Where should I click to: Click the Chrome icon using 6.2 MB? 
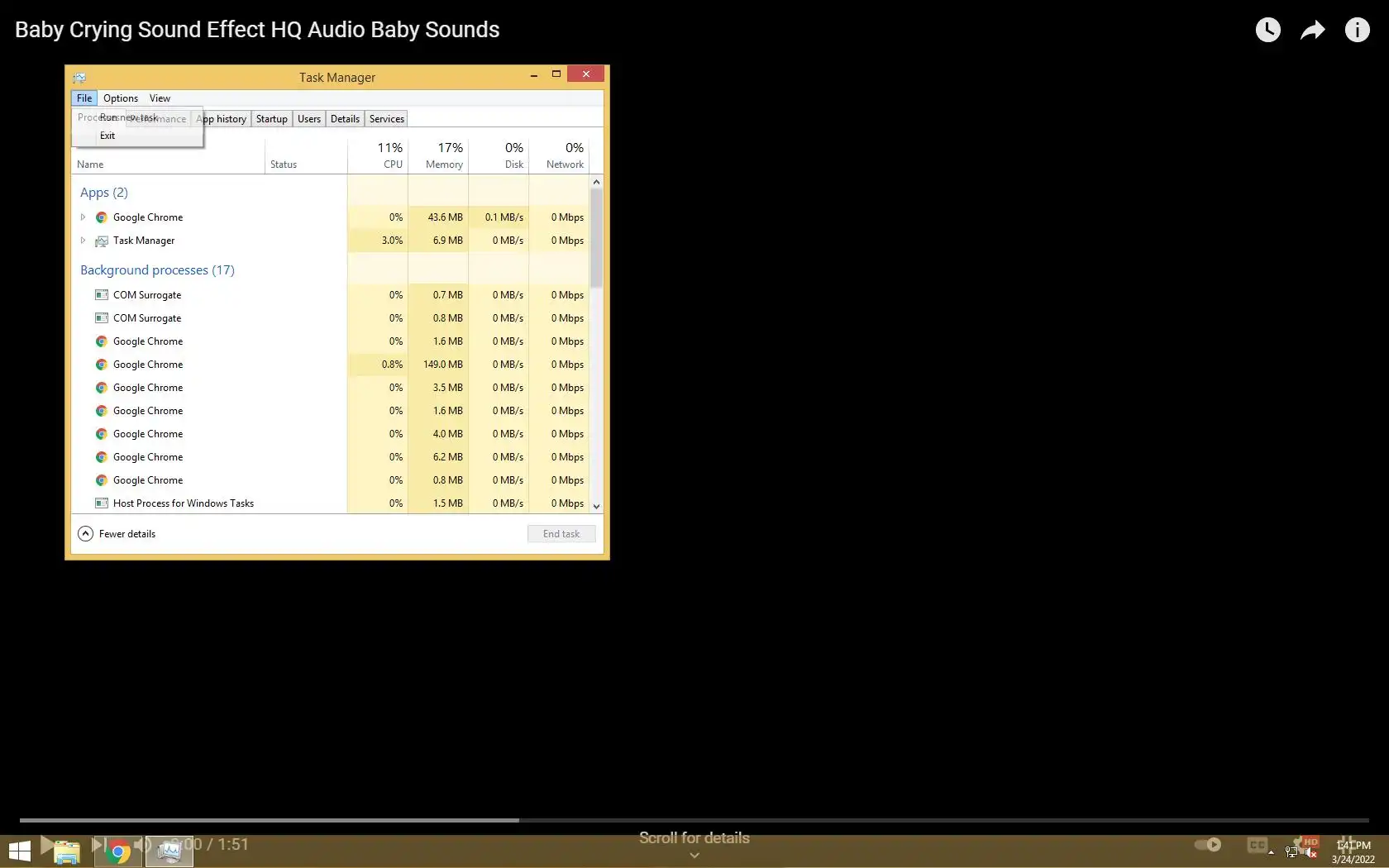click(102, 457)
